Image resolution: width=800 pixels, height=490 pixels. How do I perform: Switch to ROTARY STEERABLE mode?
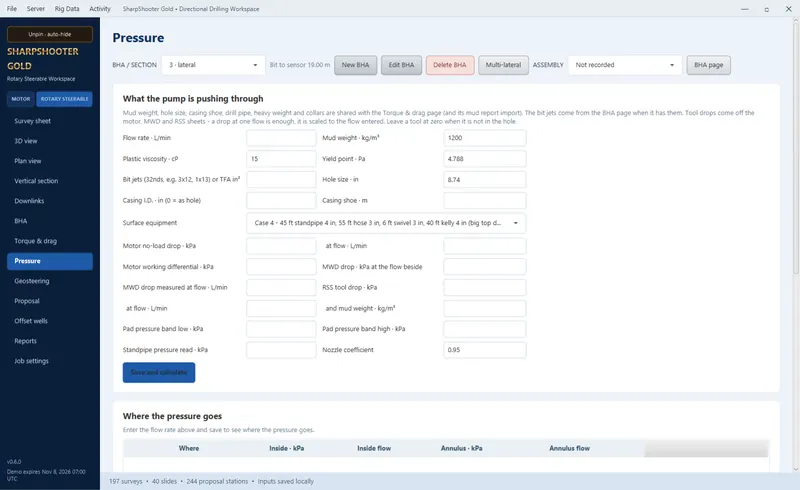point(64,99)
